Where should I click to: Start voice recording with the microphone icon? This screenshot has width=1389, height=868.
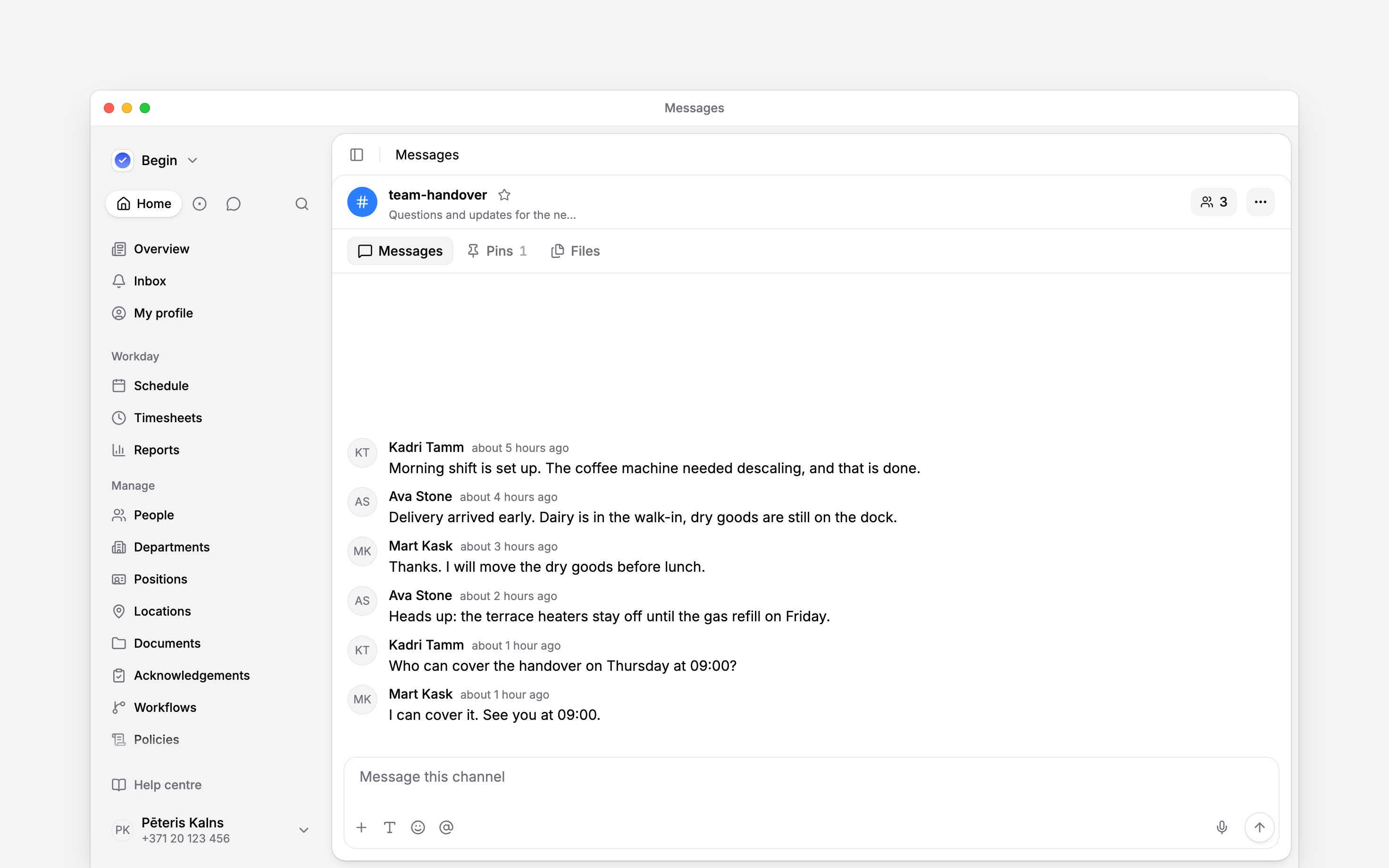(1222, 827)
